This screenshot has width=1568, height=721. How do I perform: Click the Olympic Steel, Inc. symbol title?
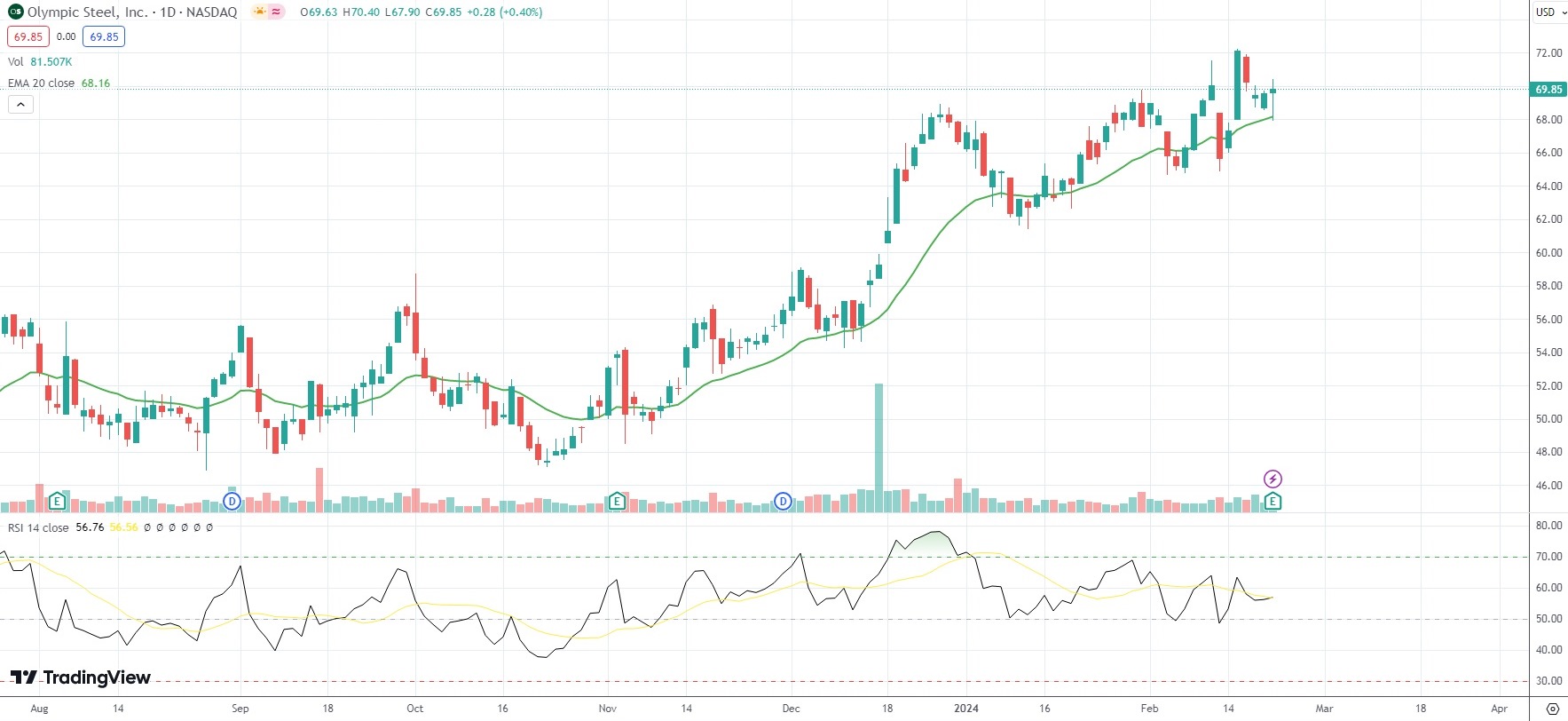[88, 12]
